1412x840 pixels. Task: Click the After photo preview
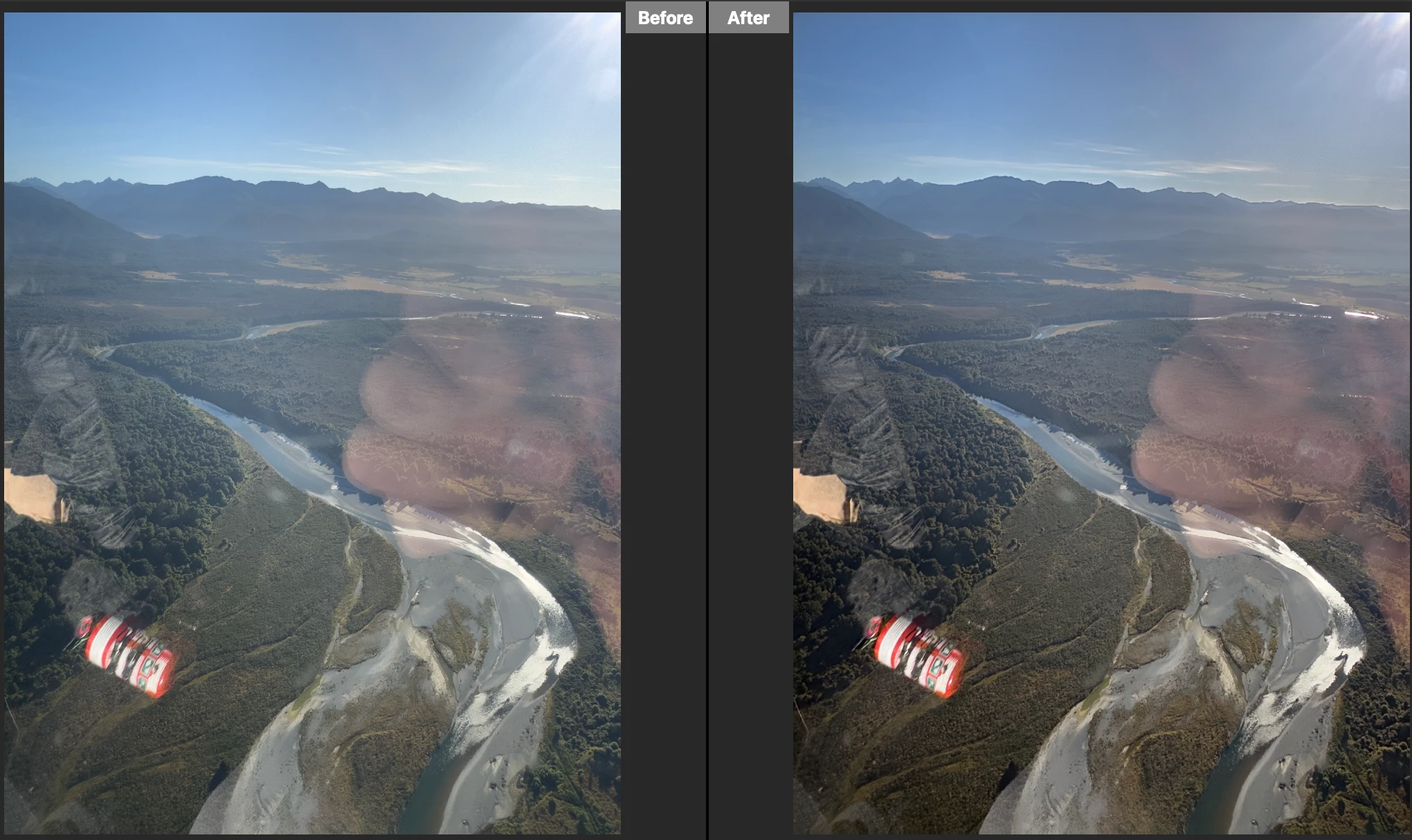pyautogui.click(x=1101, y=422)
